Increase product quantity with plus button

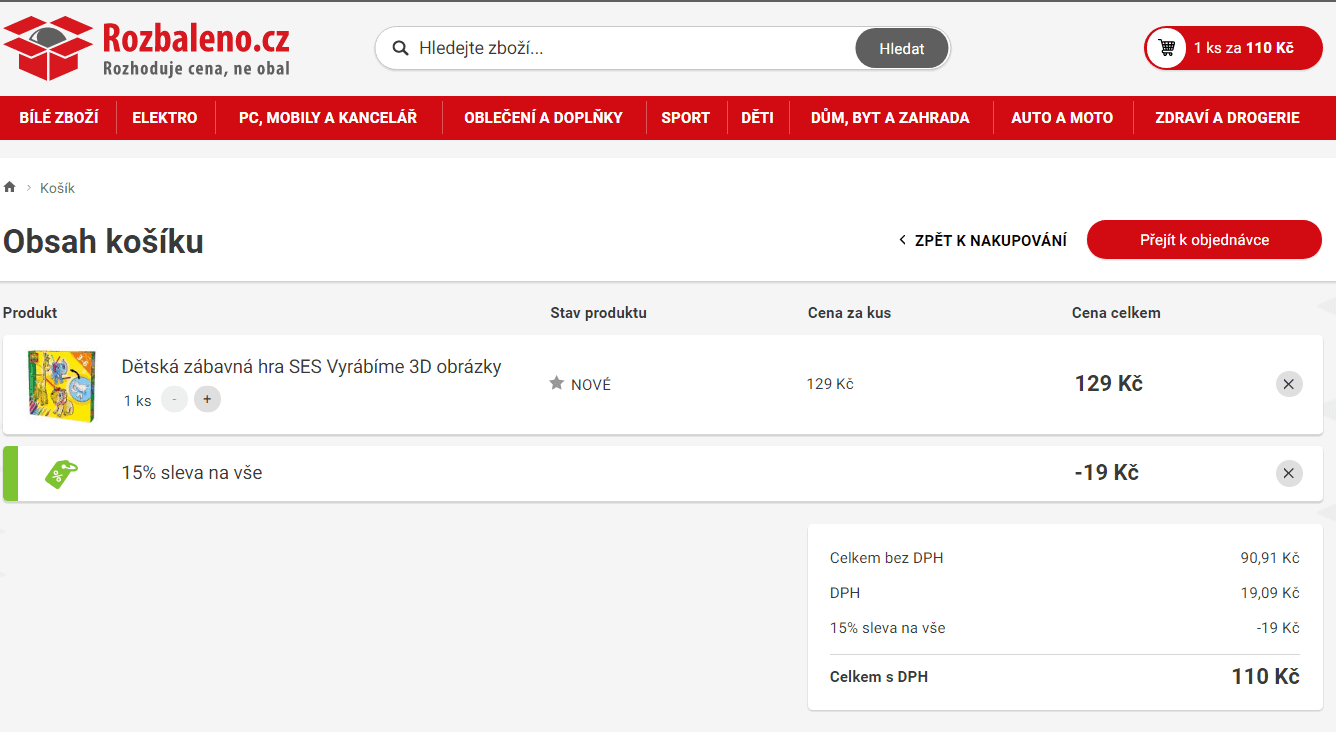click(207, 400)
